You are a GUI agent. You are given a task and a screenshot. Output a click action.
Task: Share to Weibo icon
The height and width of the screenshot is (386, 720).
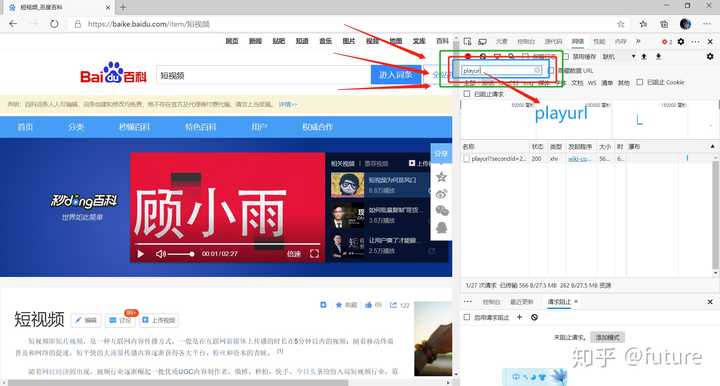(441, 194)
